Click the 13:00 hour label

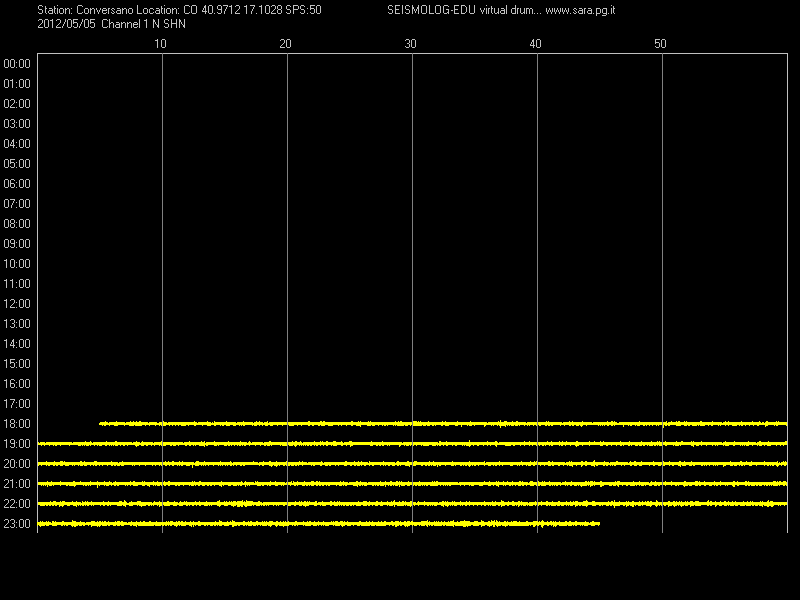coord(17,324)
